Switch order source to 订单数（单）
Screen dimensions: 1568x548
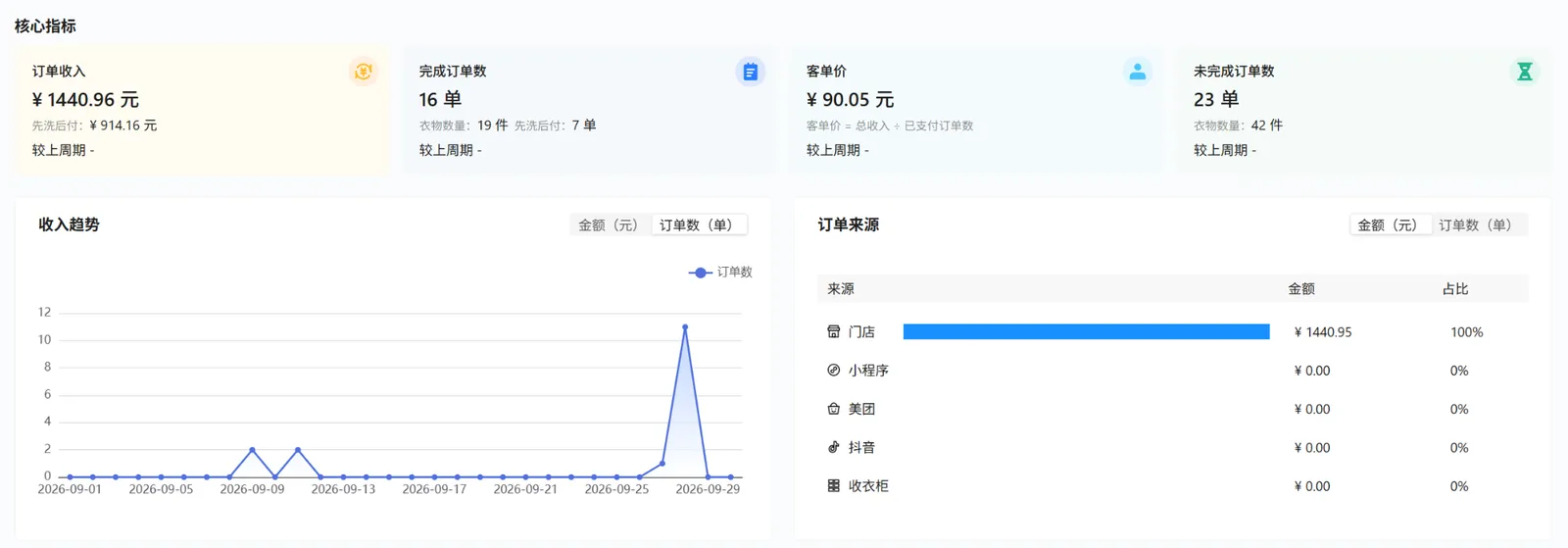(1477, 224)
